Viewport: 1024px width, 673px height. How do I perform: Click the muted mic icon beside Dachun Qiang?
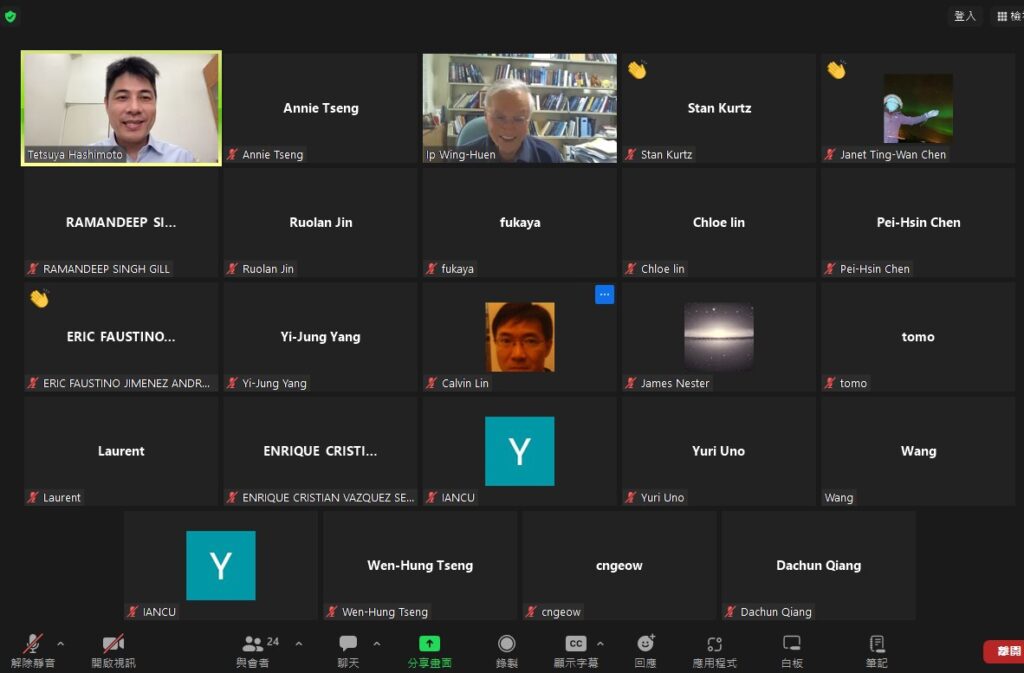(730, 612)
